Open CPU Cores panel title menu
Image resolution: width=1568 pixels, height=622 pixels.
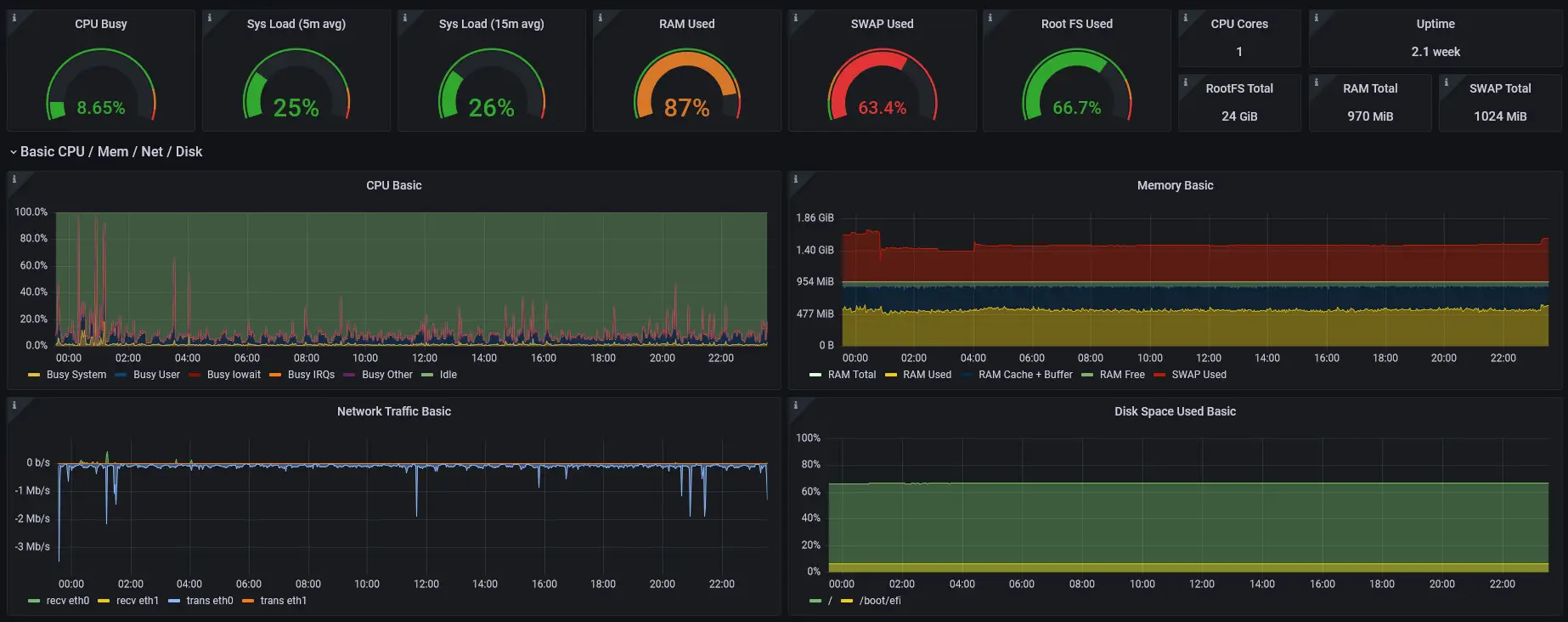1239,24
